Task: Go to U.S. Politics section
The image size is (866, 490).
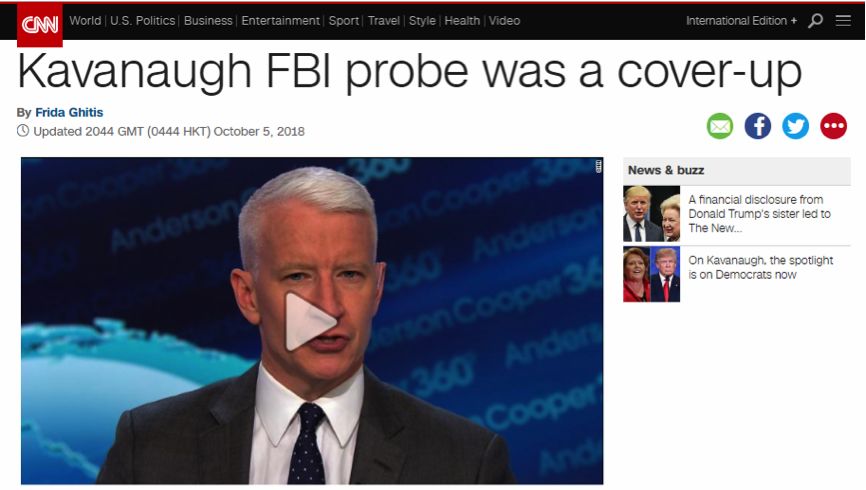Action: click(142, 21)
